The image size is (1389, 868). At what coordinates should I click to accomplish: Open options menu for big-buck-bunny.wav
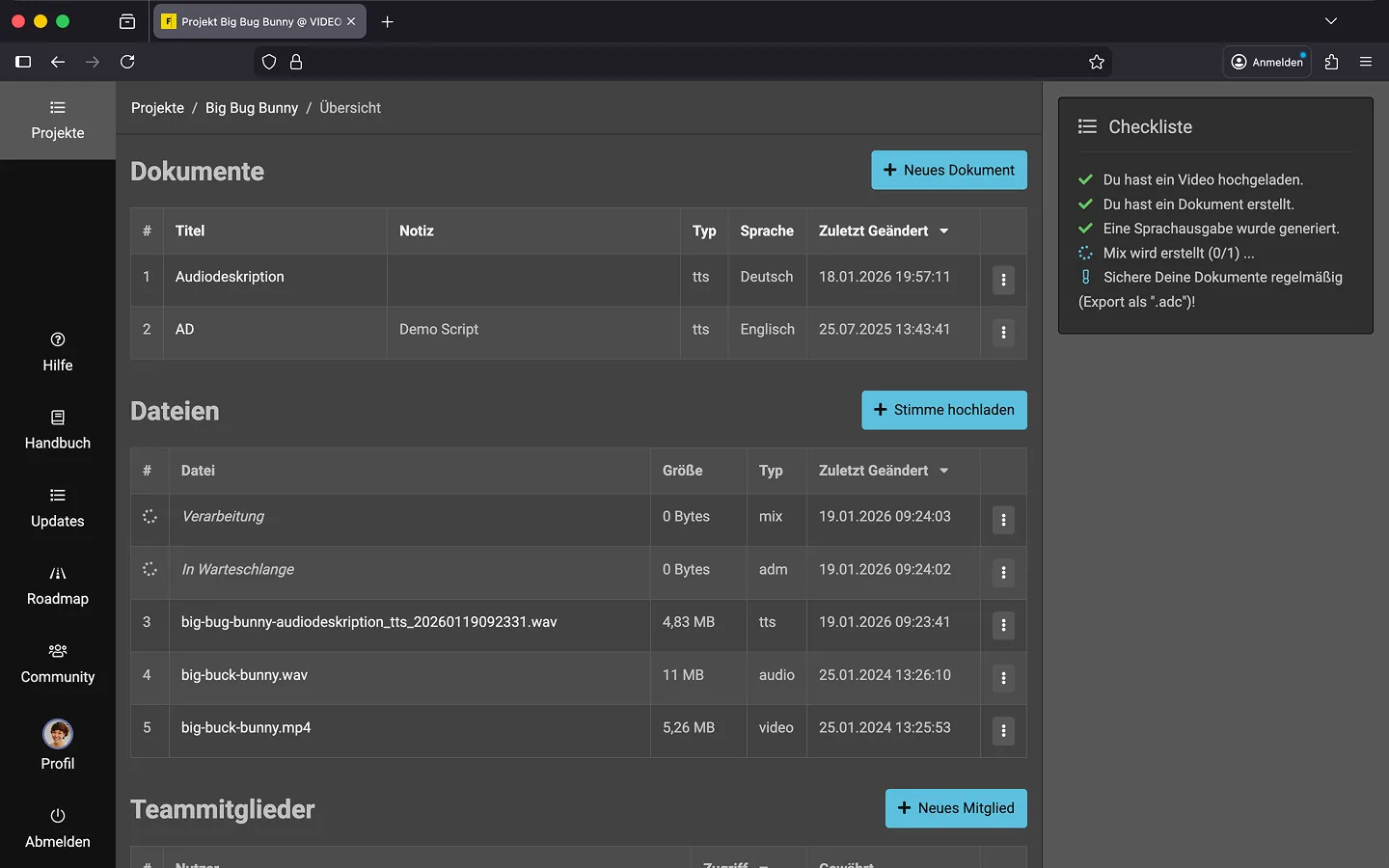click(x=1003, y=678)
